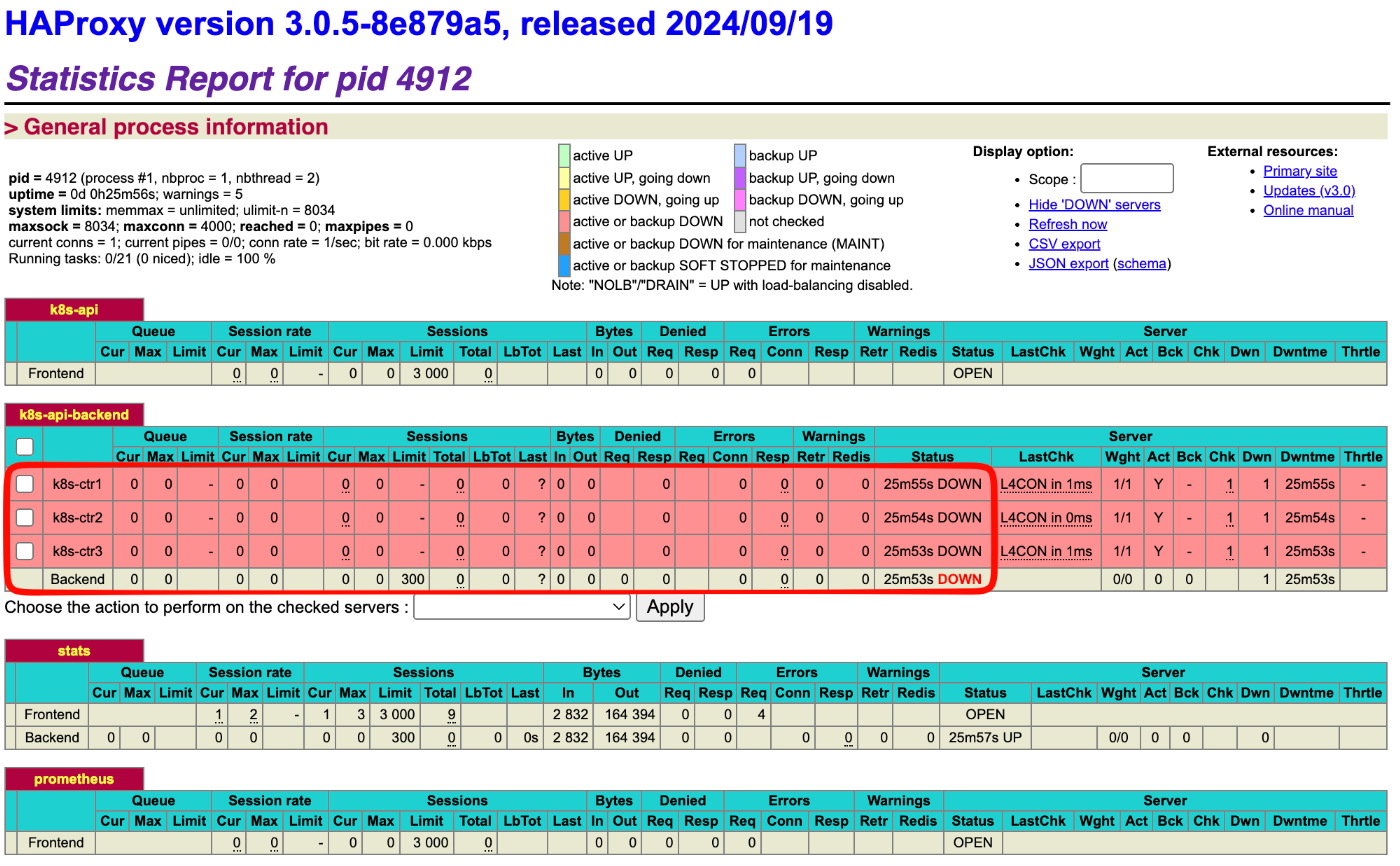1400x866 pixels.
Task: Click session Limit 3 000 in k8s-api Frontend
Action: point(431,373)
